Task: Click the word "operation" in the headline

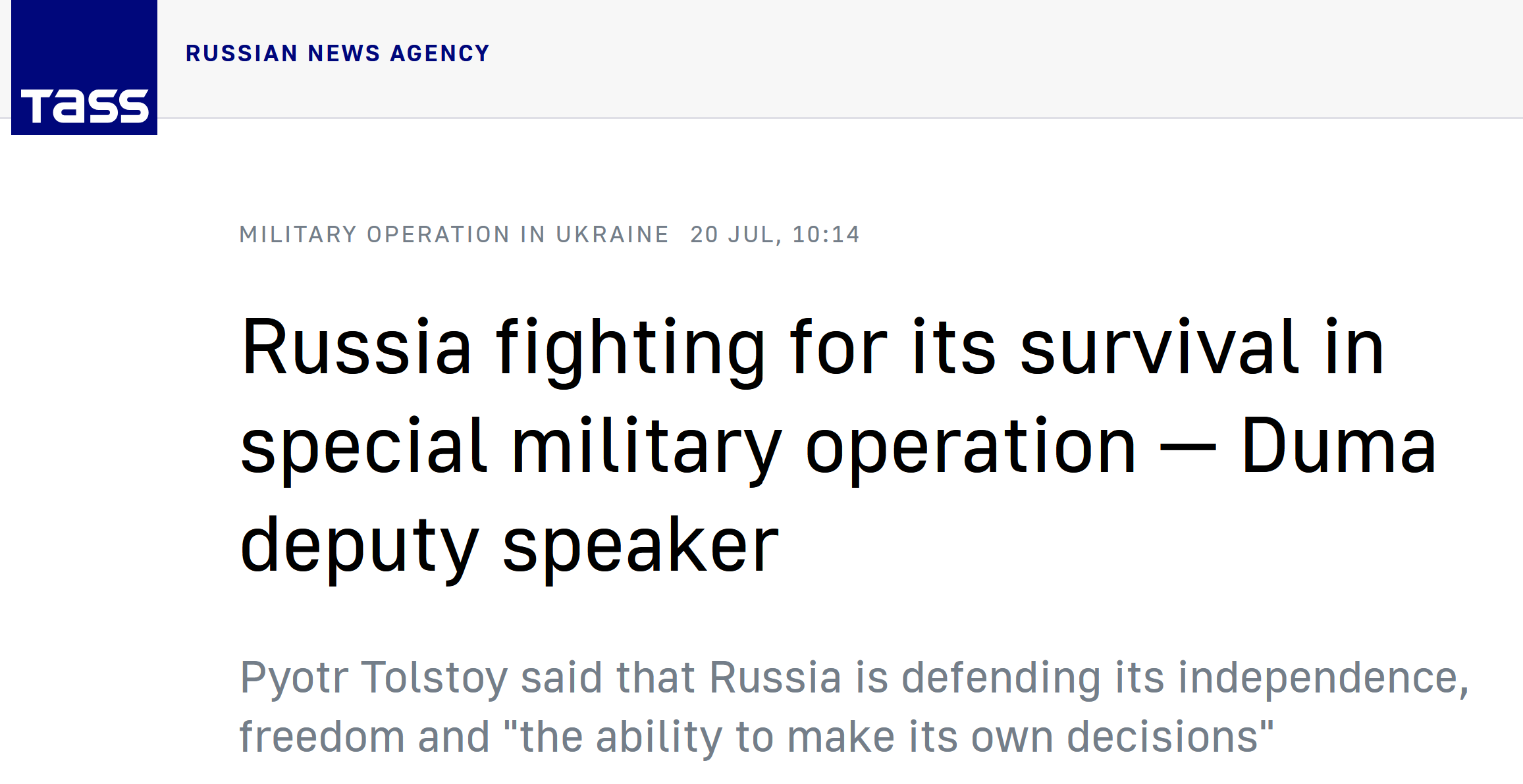Action: click(x=971, y=448)
